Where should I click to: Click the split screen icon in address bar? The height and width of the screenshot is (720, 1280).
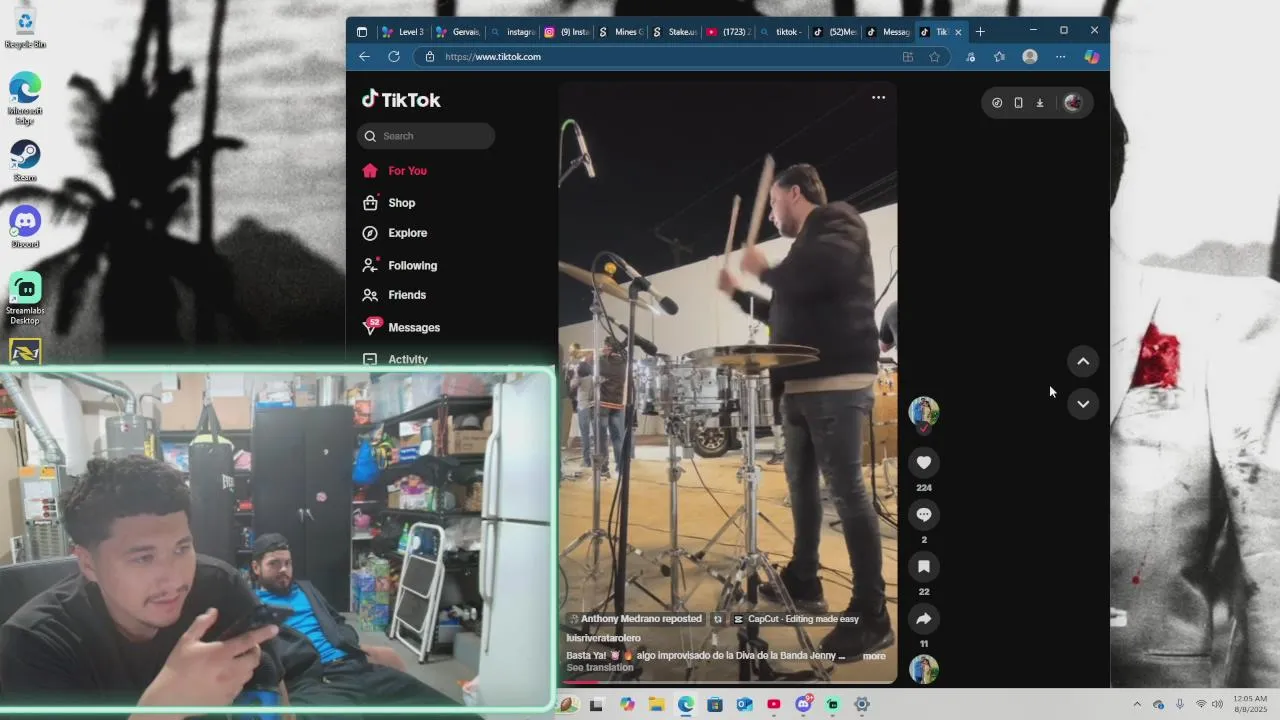pos(908,57)
